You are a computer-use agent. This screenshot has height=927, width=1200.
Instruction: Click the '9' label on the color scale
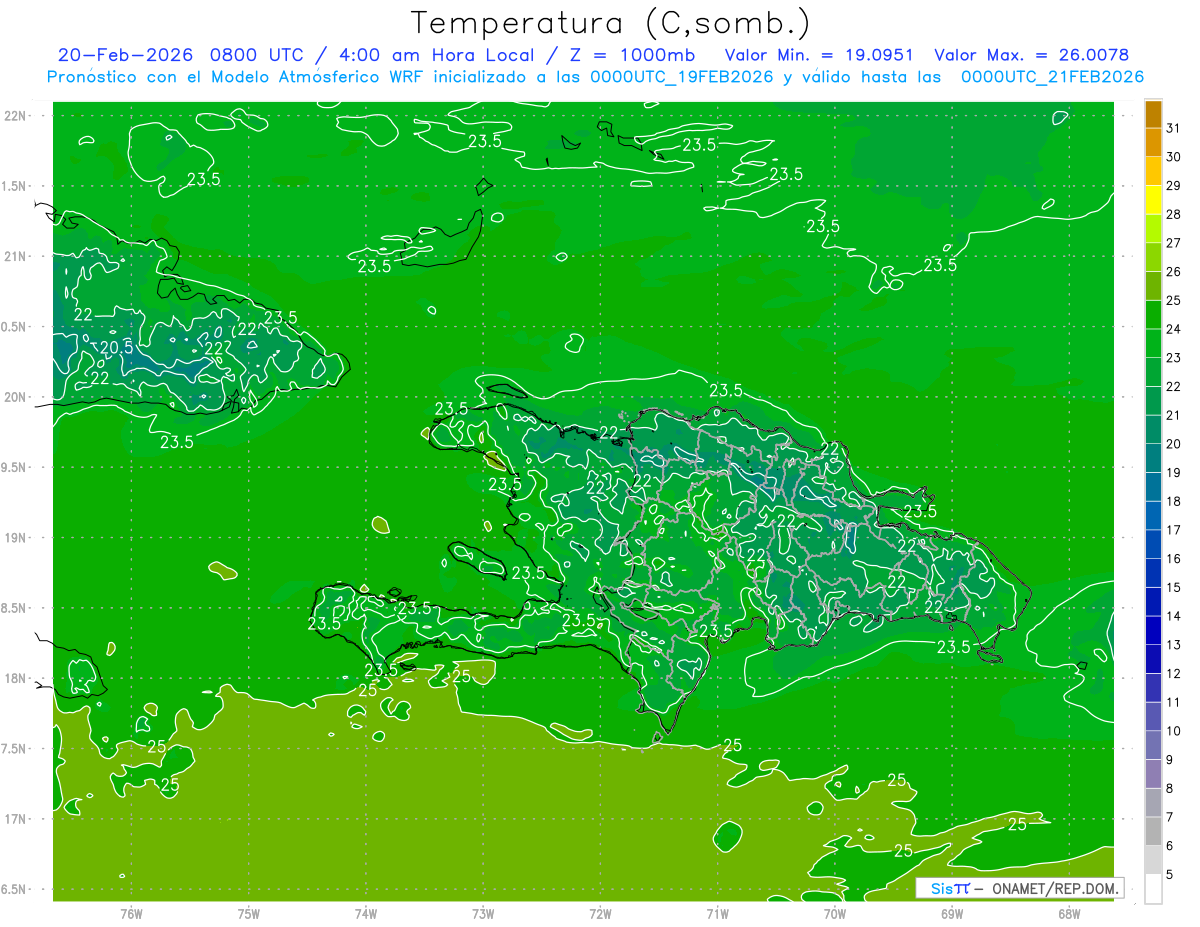point(1170,760)
